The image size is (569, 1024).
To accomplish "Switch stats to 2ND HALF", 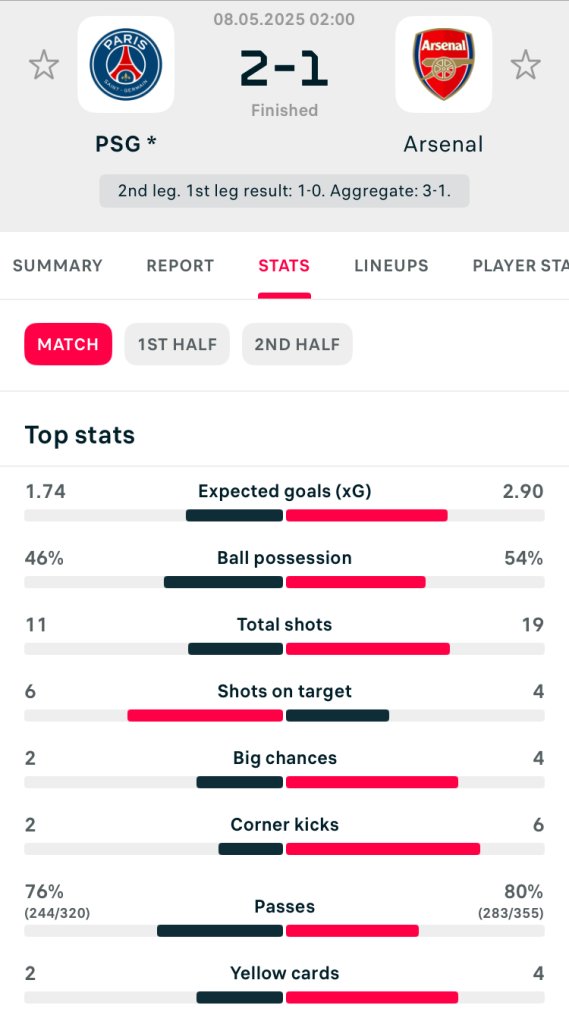I will pyautogui.click(x=297, y=344).
